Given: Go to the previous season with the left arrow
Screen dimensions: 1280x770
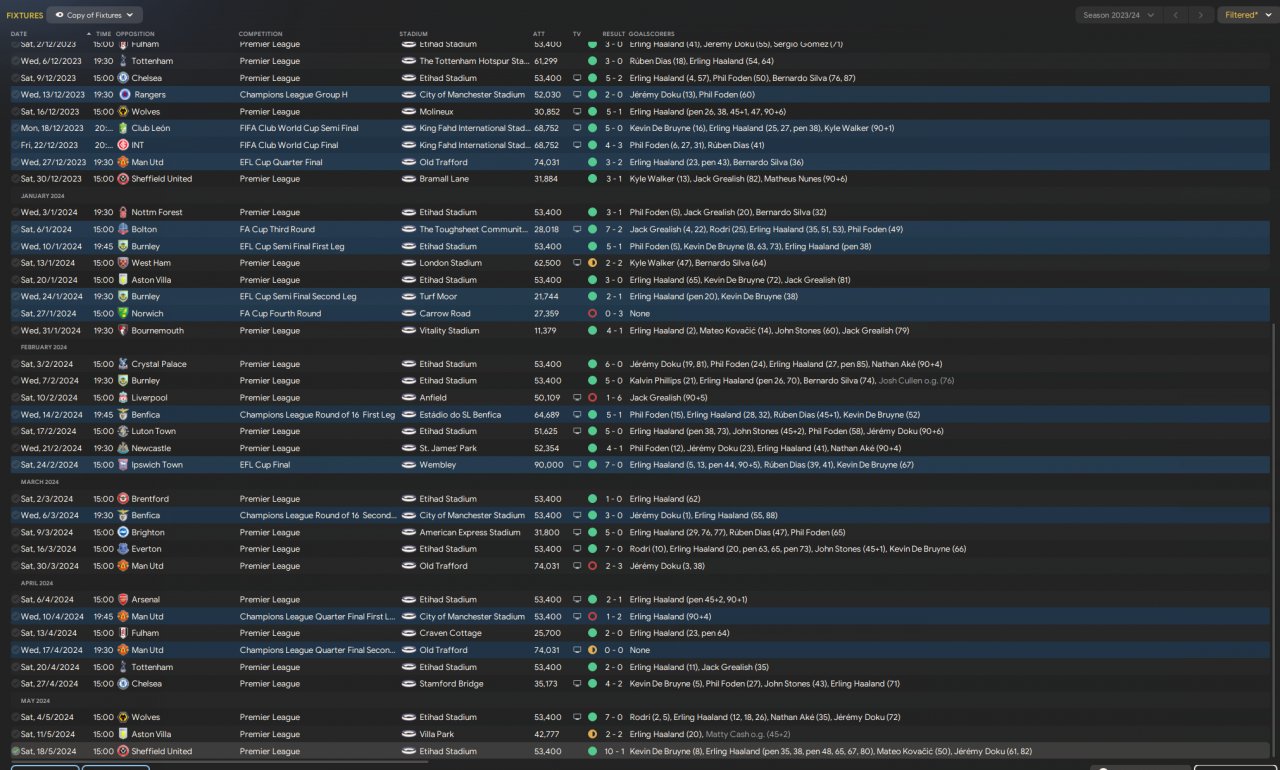Looking at the screenshot, I should (x=1178, y=15).
